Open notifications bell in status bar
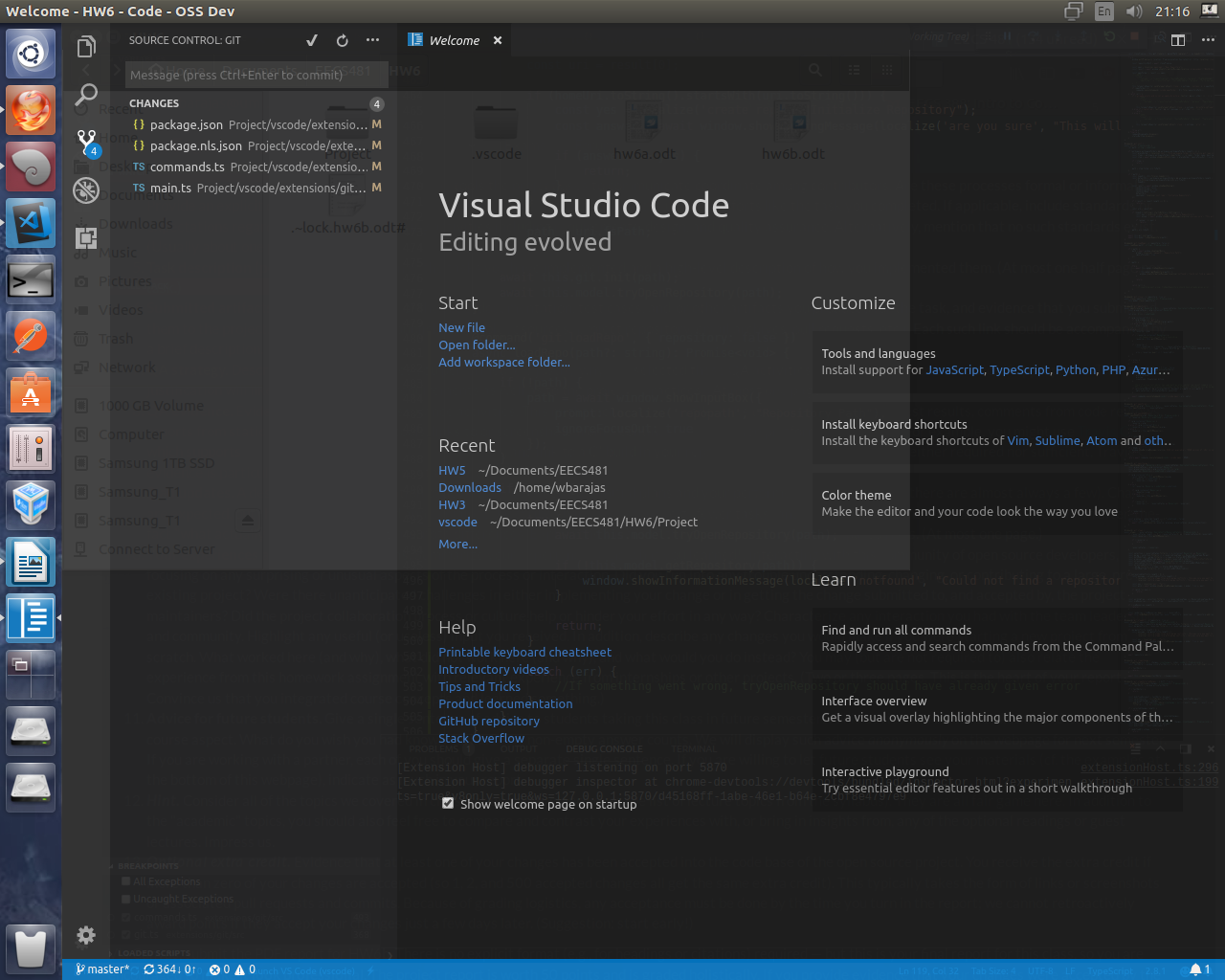This screenshot has height=980, width=1225. point(1200,969)
